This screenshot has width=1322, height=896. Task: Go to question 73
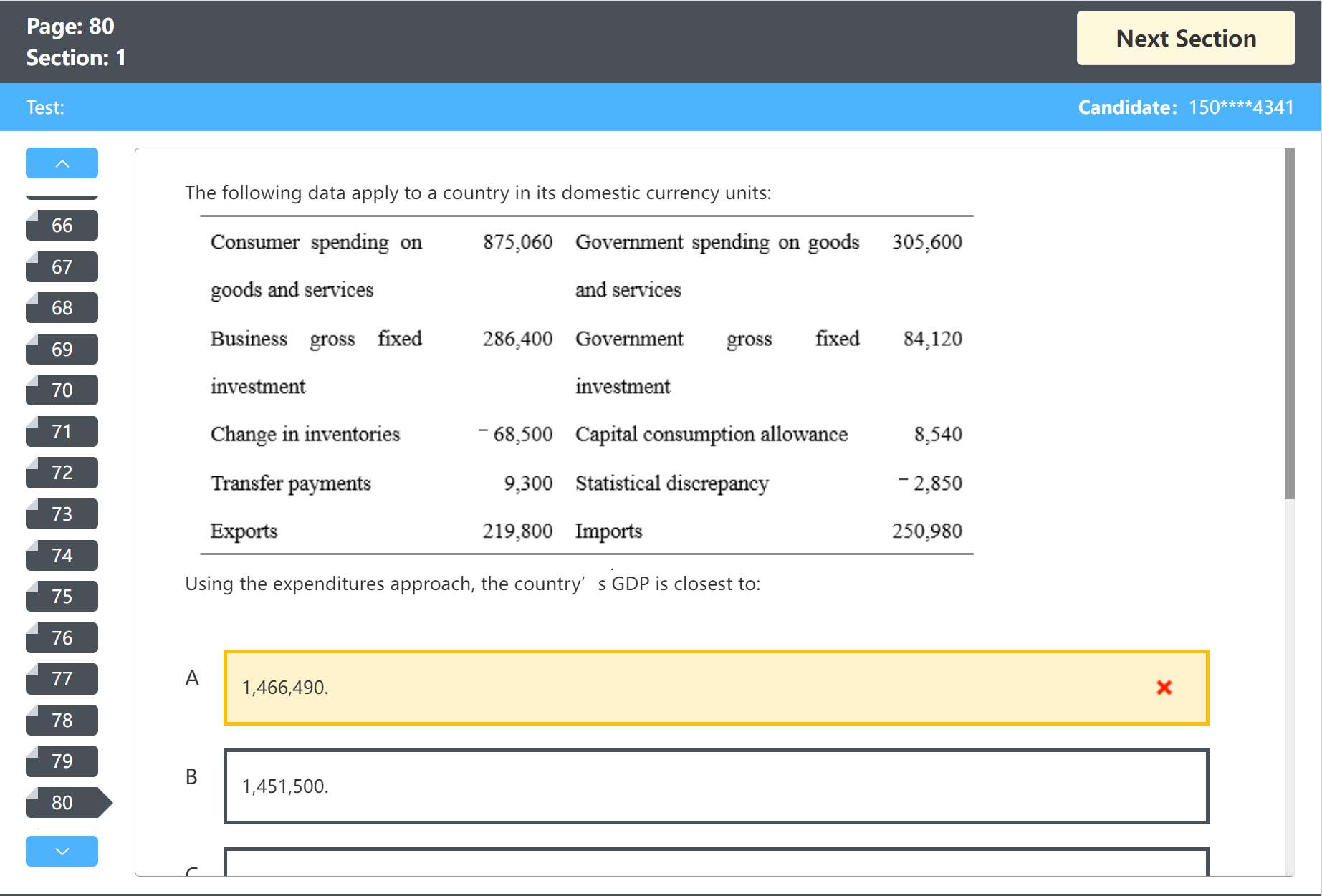tap(62, 514)
